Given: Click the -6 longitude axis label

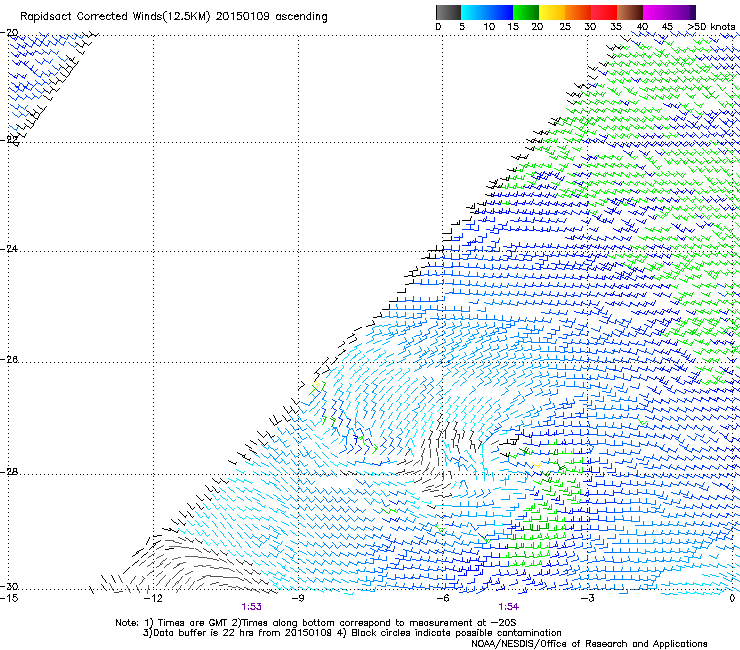Looking at the screenshot, I should pos(443,598).
